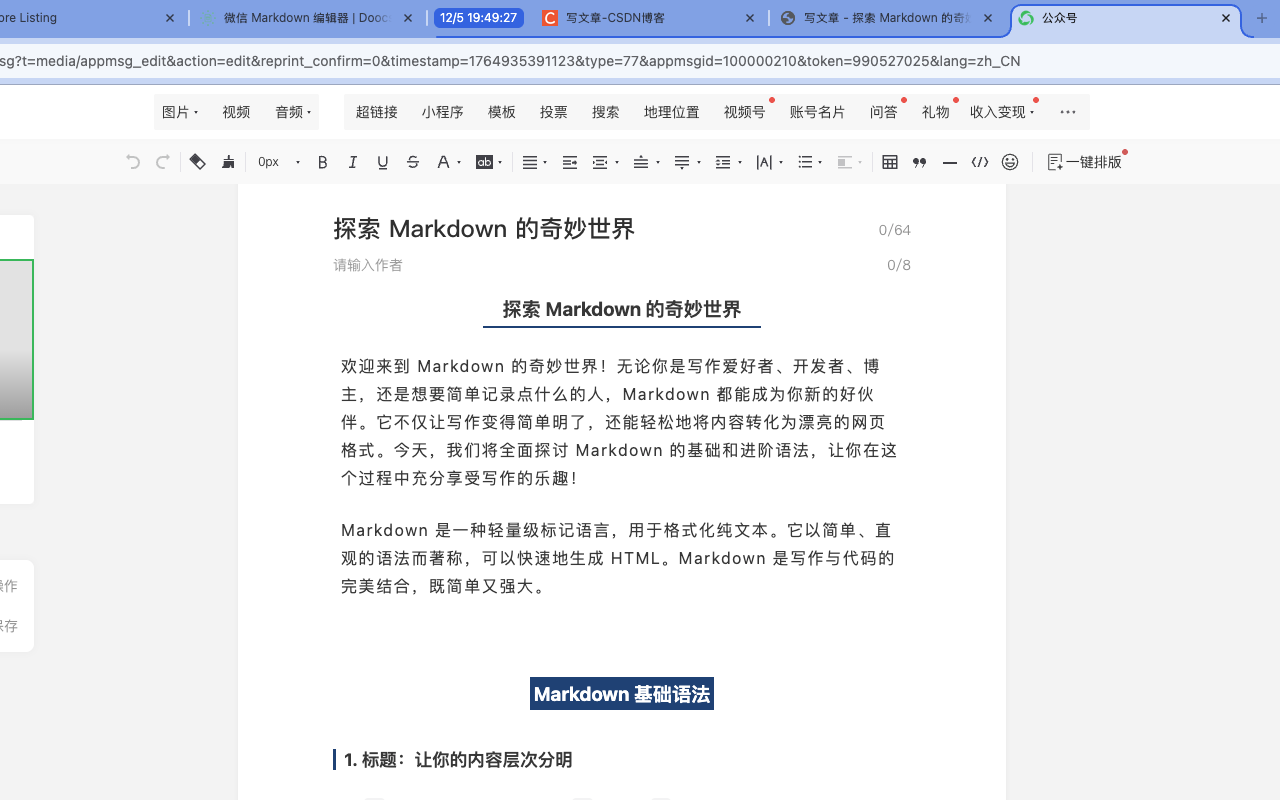The height and width of the screenshot is (800, 1280).
Task: Open the 超链接 insert menu
Action: (x=377, y=112)
